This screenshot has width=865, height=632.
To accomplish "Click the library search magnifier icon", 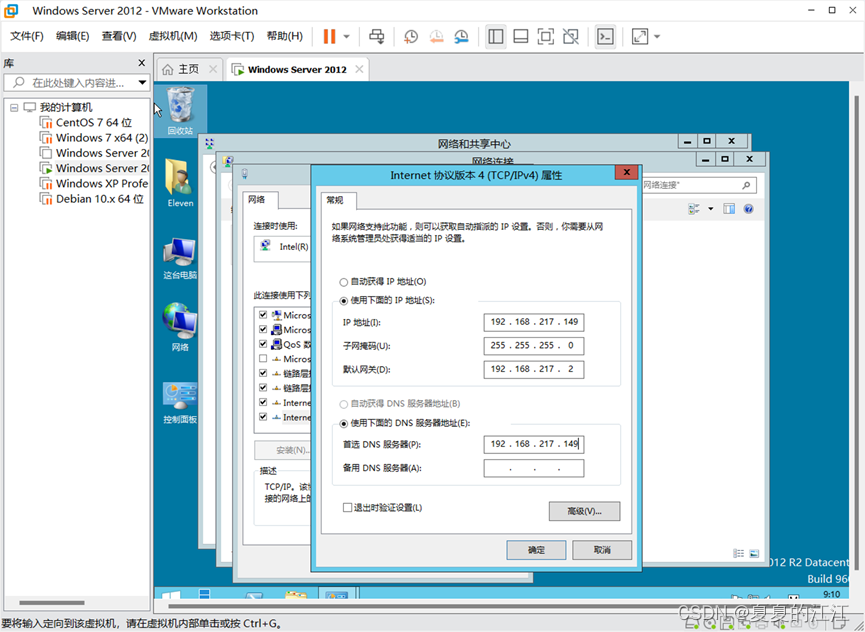I will click(19, 83).
